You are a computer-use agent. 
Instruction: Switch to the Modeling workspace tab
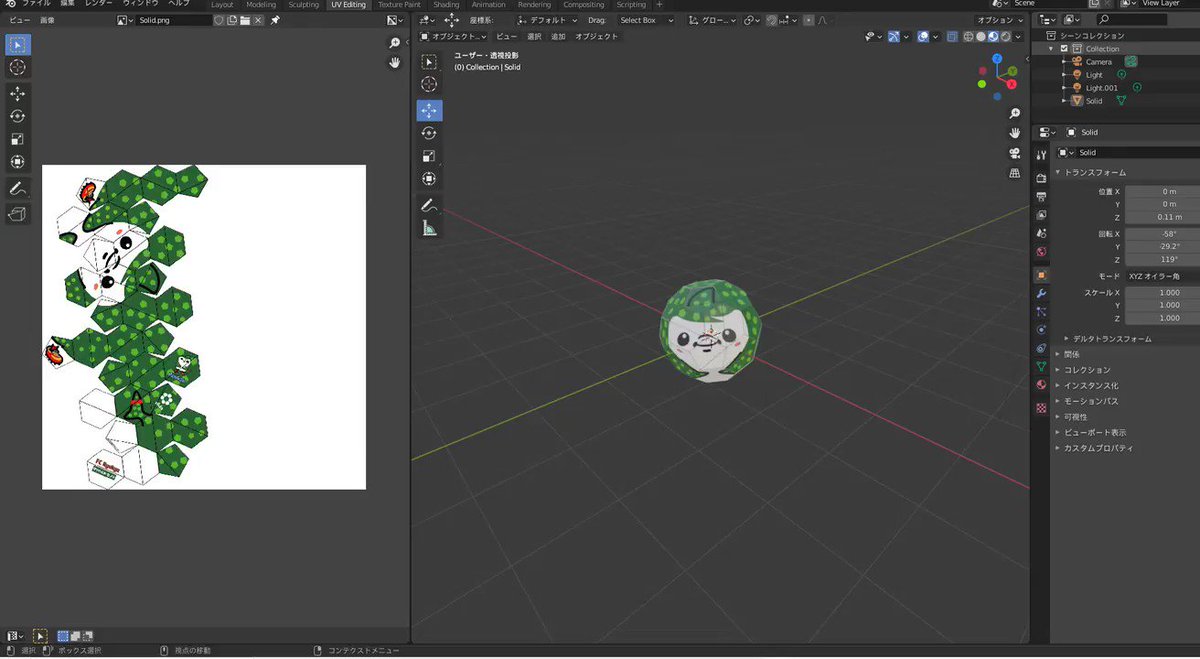click(x=261, y=5)
